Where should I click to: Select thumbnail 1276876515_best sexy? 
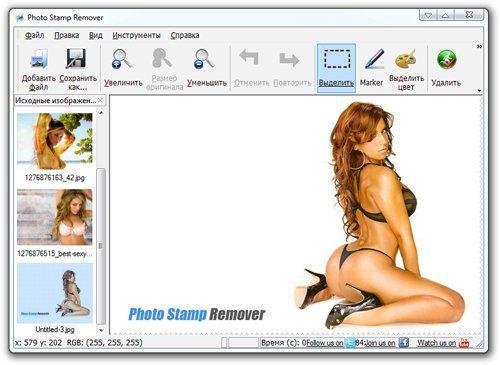(55, 217)
